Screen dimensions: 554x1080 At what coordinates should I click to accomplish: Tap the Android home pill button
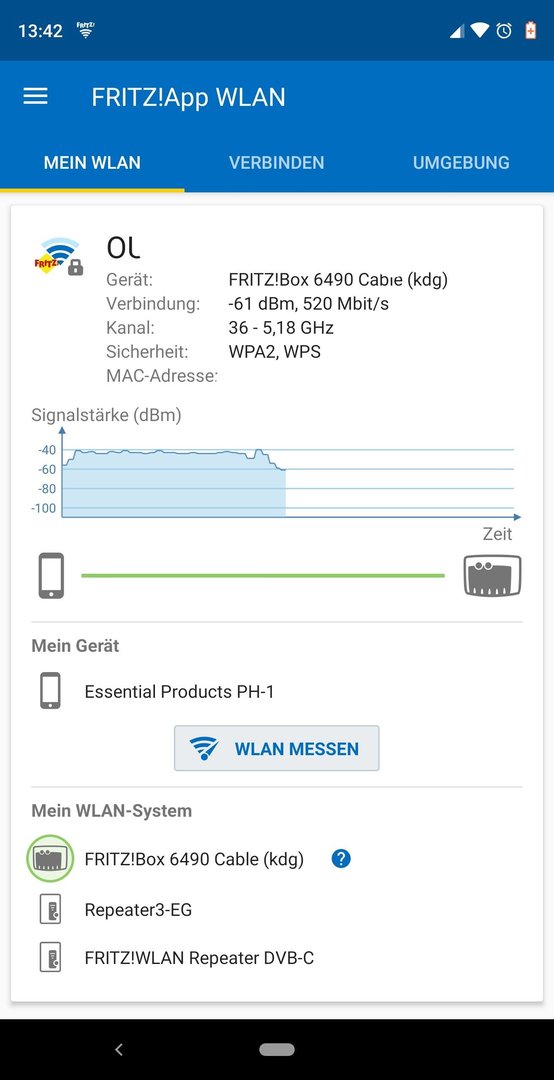pyautogui.click(x=277, y=1049)
